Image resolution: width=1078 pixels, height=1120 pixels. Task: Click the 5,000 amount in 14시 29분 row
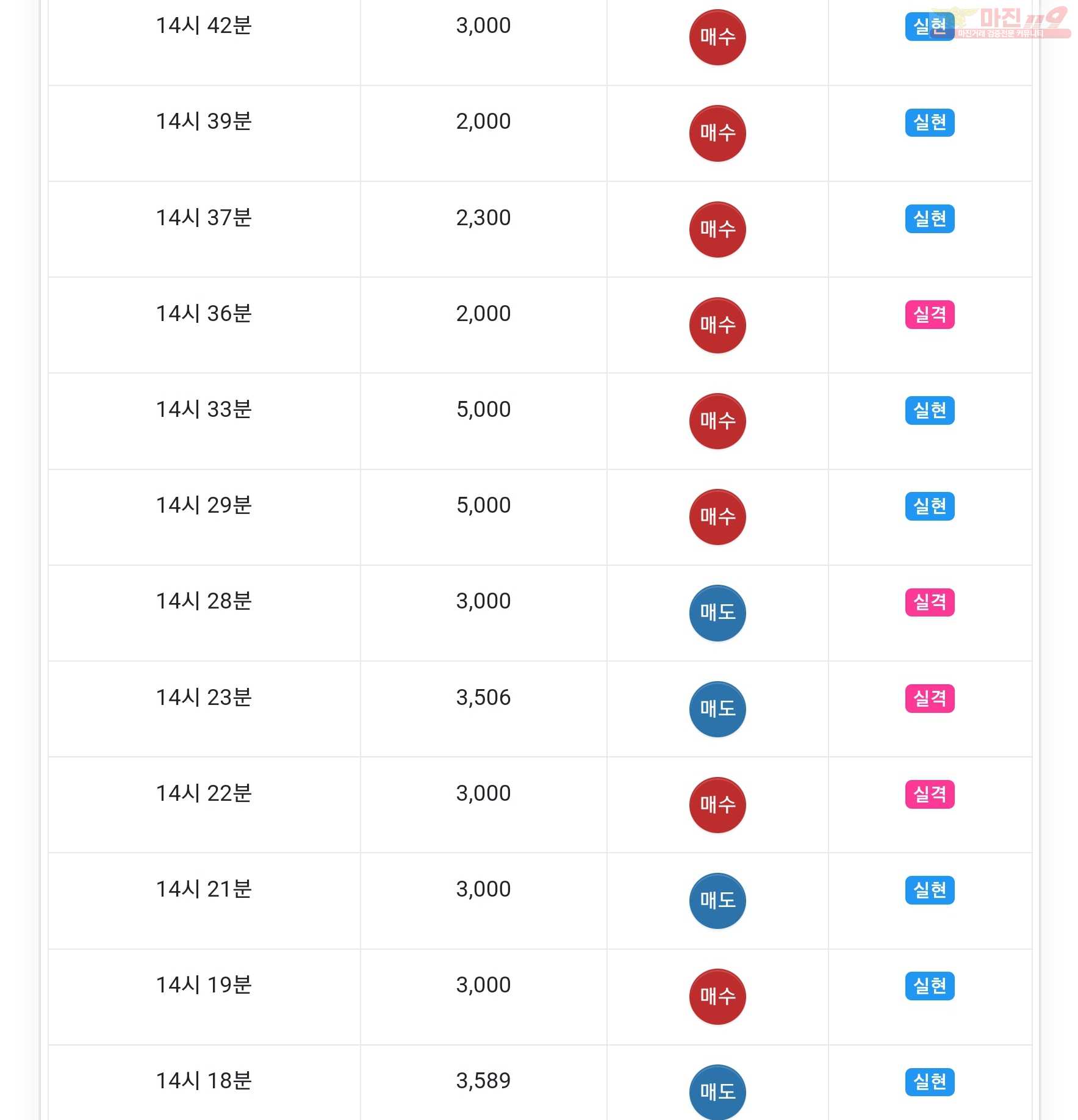click(483, 505)
